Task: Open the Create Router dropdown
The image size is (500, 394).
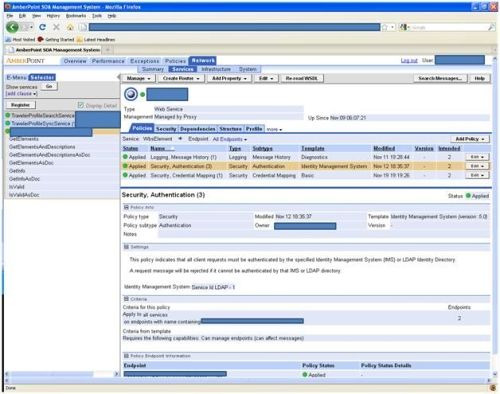Action: pyautogui.click(x=181, y=78)
